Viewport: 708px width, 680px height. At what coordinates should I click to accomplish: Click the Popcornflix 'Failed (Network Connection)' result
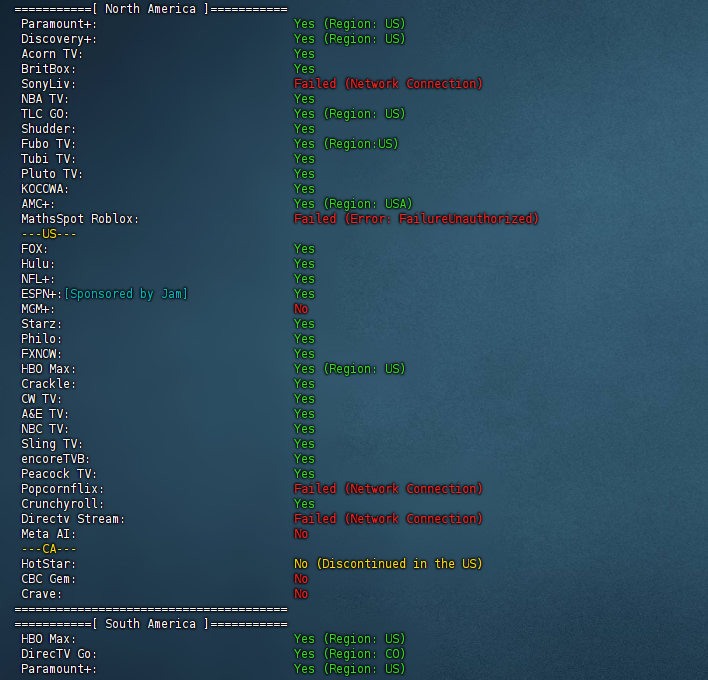(x=388, y=489)
